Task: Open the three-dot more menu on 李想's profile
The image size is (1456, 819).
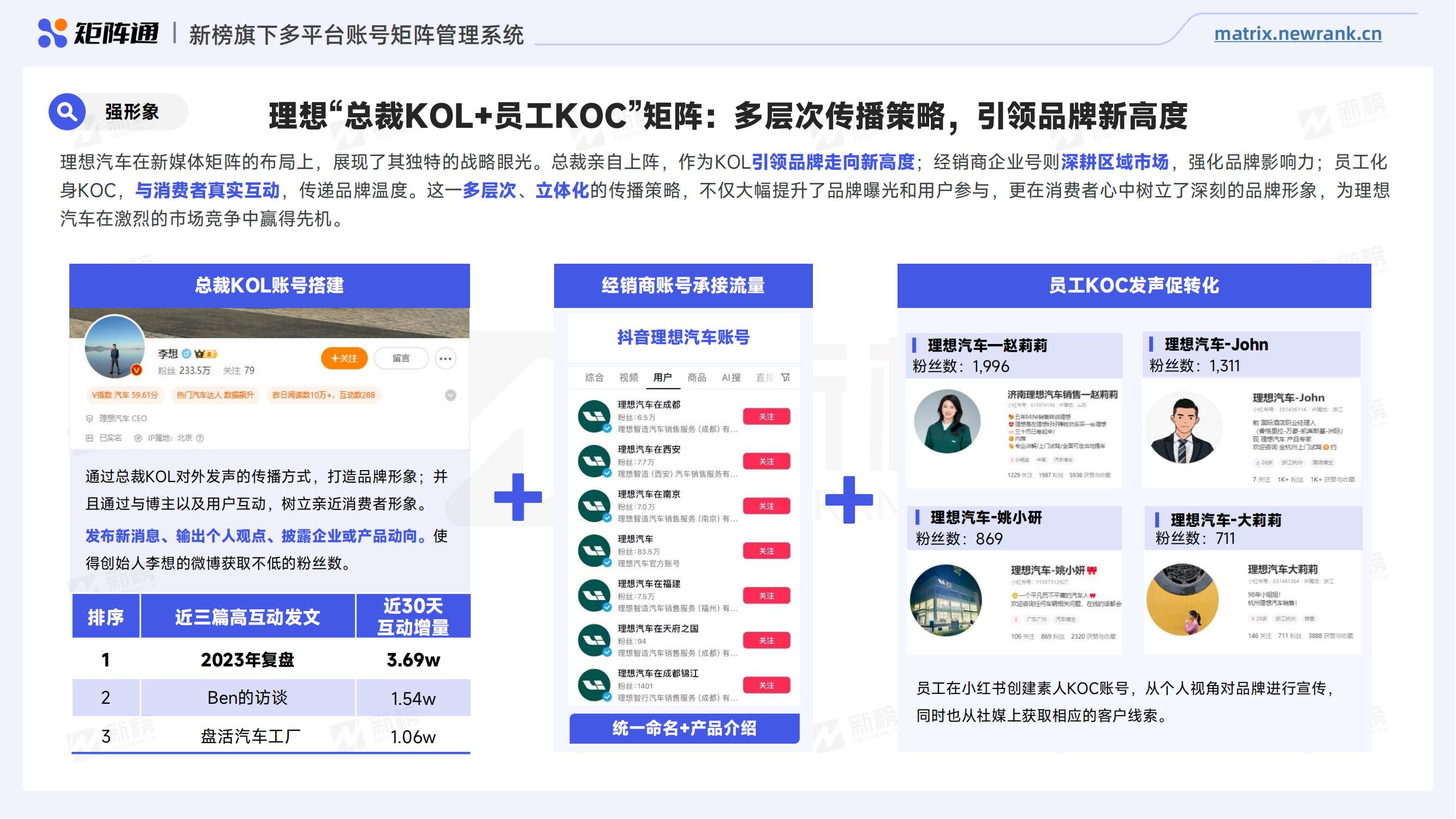Action: pos(445,358)
